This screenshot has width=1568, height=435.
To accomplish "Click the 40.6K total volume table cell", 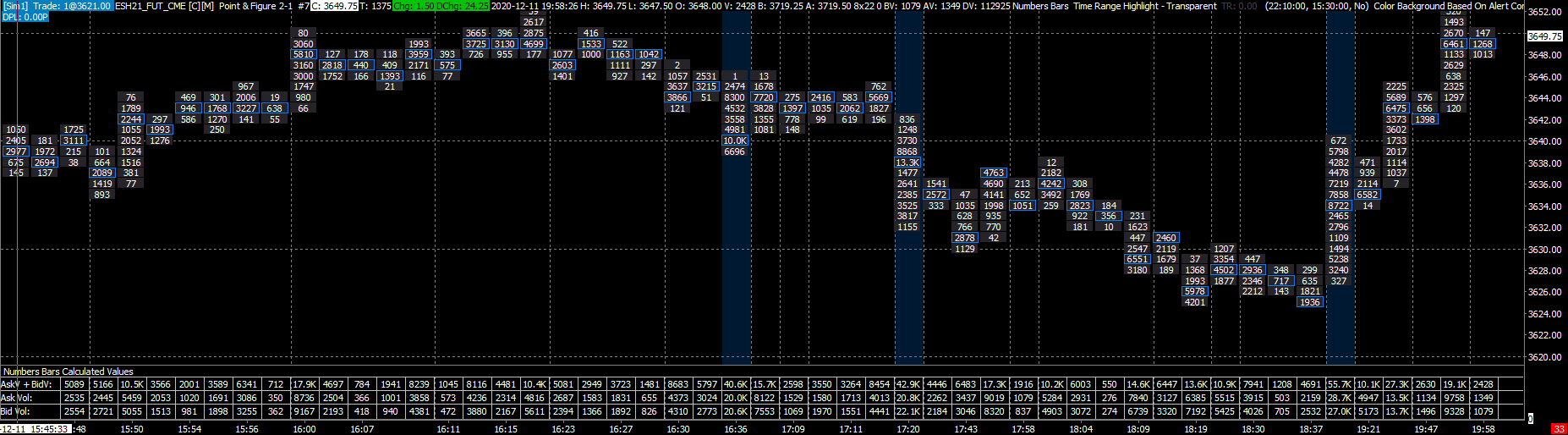I will pyautogui.click(x=735, y=384).
